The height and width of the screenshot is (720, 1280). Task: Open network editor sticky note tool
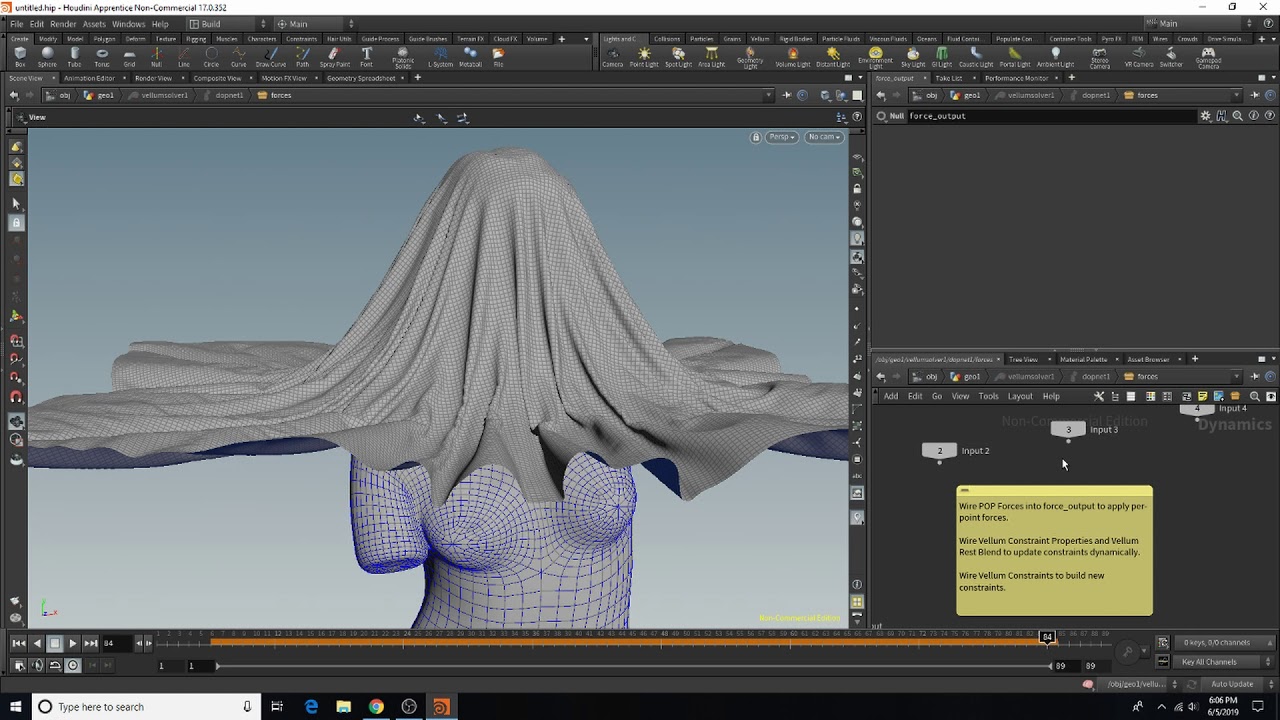[1202, 396]
